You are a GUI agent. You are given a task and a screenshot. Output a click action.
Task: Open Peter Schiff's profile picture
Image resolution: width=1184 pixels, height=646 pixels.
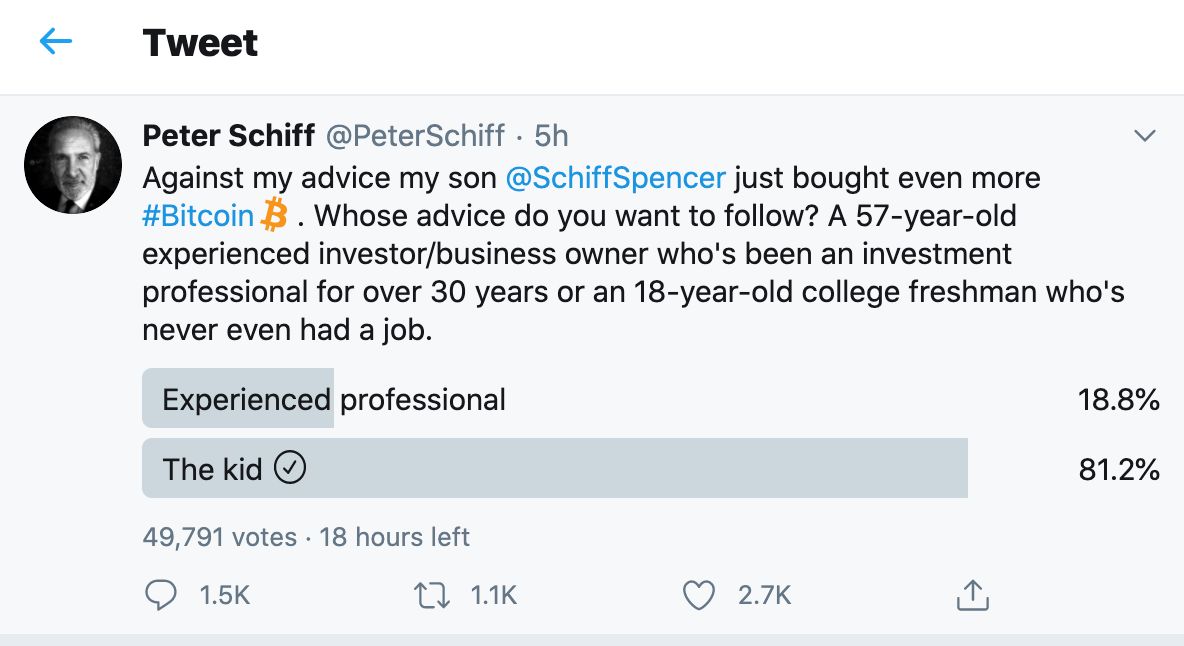coord(72,165)
